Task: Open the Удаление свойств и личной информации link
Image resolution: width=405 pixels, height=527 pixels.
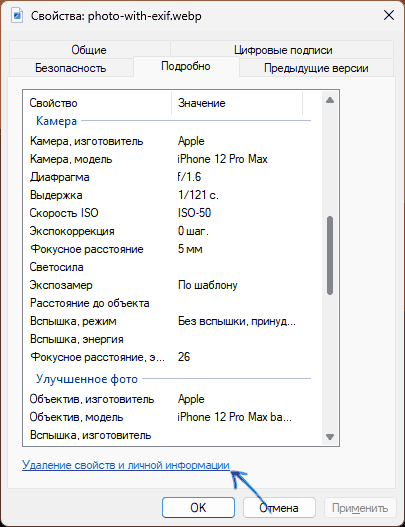Action: pos(126,465)
